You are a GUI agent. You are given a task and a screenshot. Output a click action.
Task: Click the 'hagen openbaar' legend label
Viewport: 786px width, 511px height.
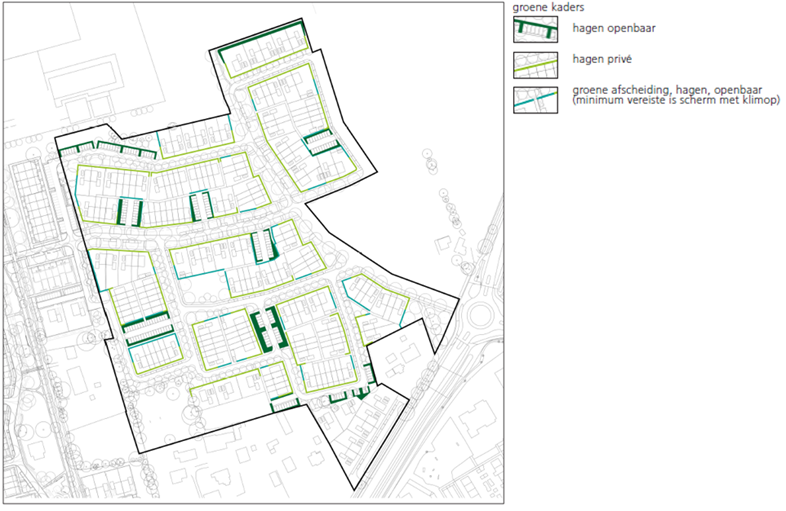[614, 29]
